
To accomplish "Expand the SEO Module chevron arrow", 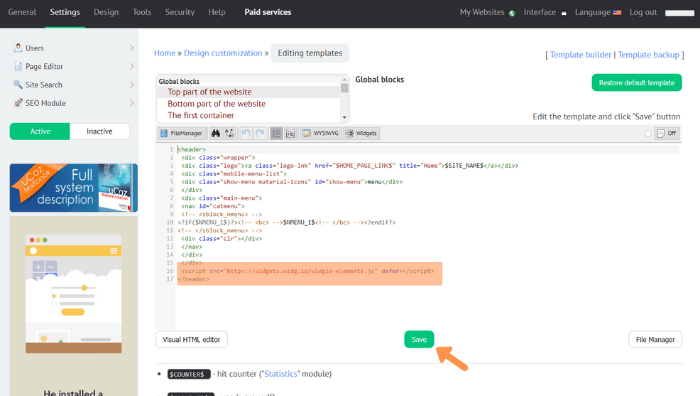I will pyautogui.click(x=132, y=103).
